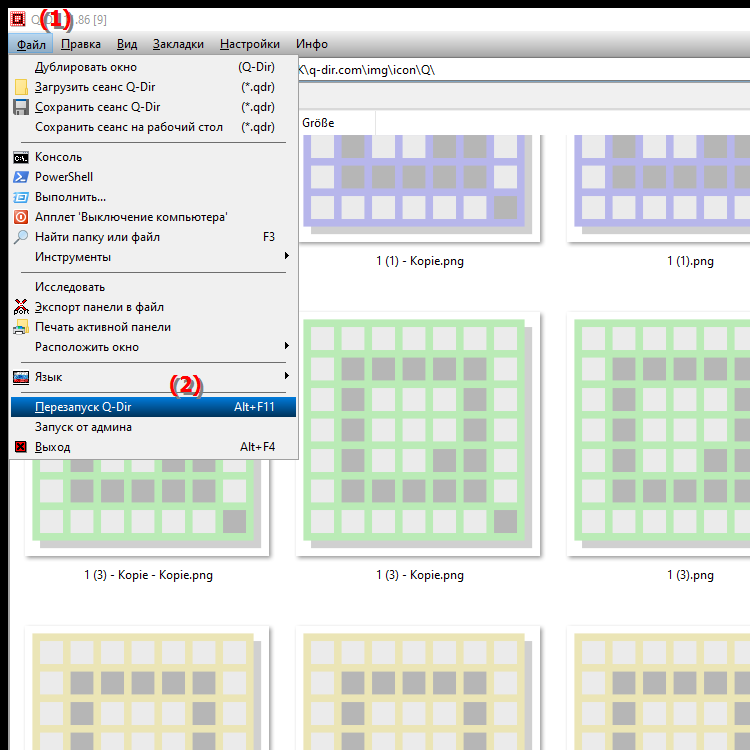Open the Настройки menu
The image size is (750, 750).
250,44
